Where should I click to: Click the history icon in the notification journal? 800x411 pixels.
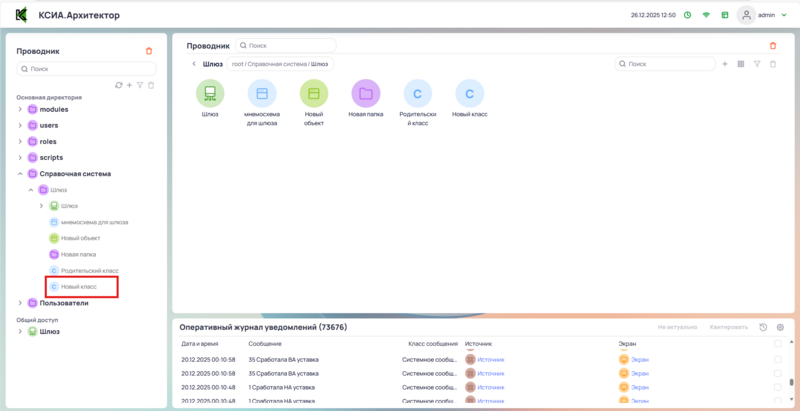click(764, 327)
